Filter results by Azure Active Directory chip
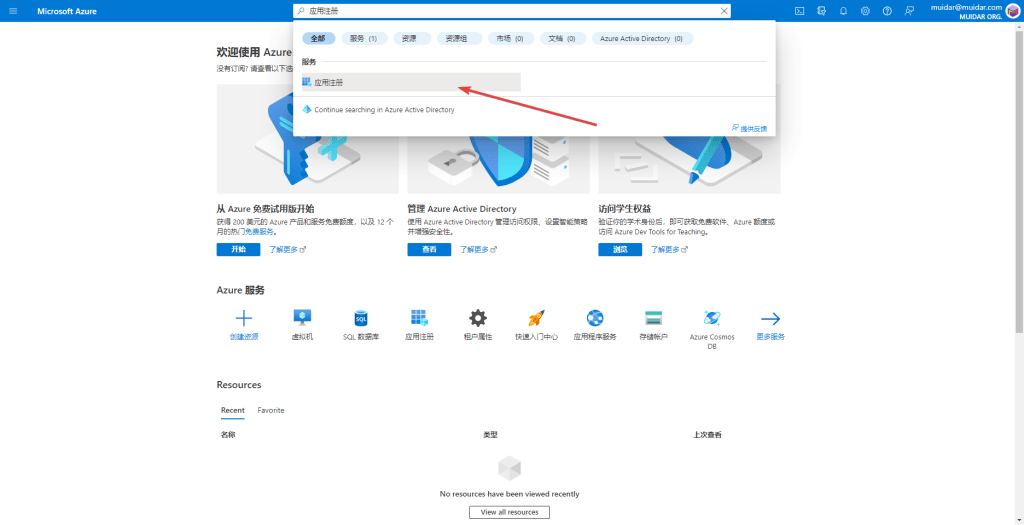 pyautogui.click(x=642, y=38)
